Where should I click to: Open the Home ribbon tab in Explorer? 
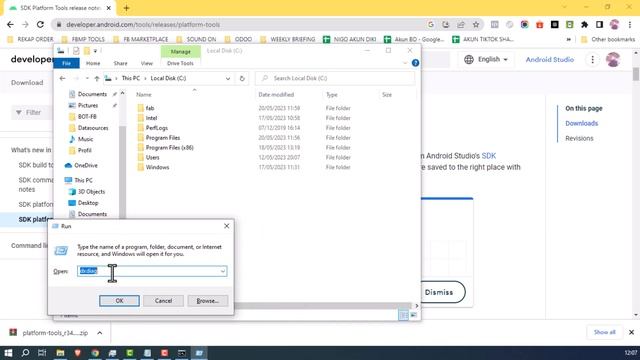[x=93, y=63]
